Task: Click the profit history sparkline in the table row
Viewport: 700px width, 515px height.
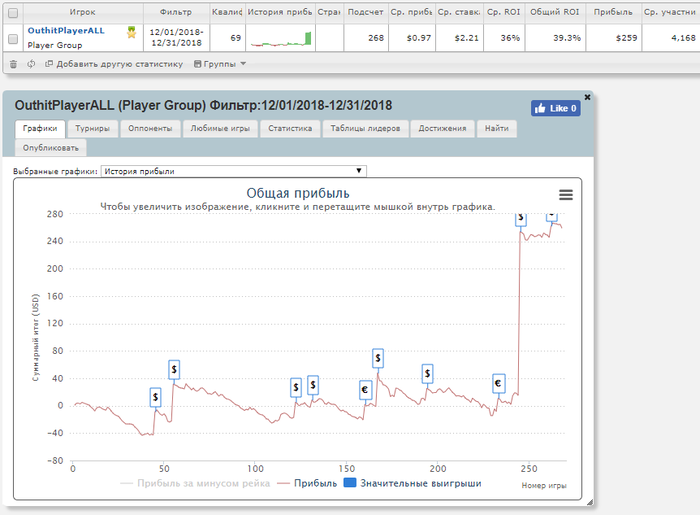Action: click(281, 38)
